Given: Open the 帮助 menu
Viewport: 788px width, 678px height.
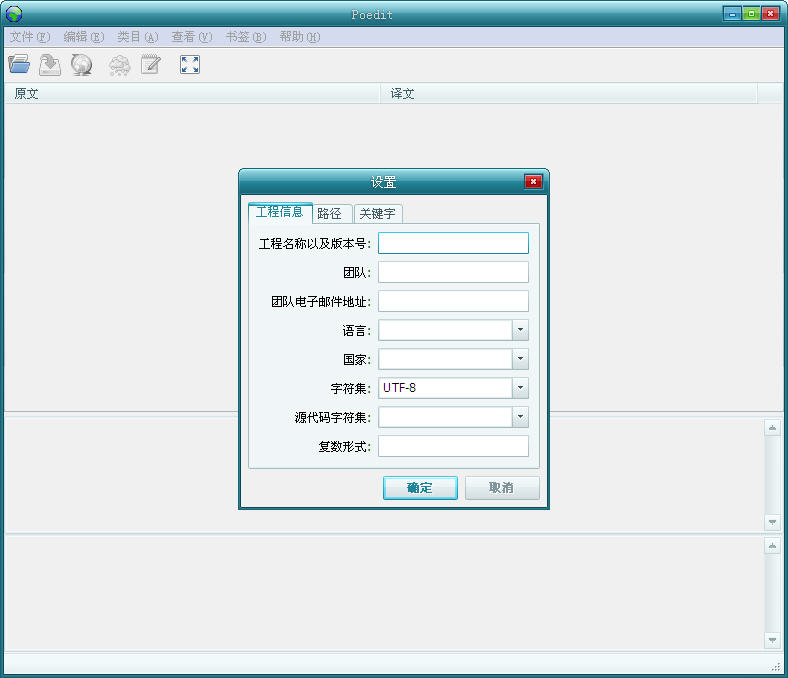Looking at the screenshot, I should (300, 37).
